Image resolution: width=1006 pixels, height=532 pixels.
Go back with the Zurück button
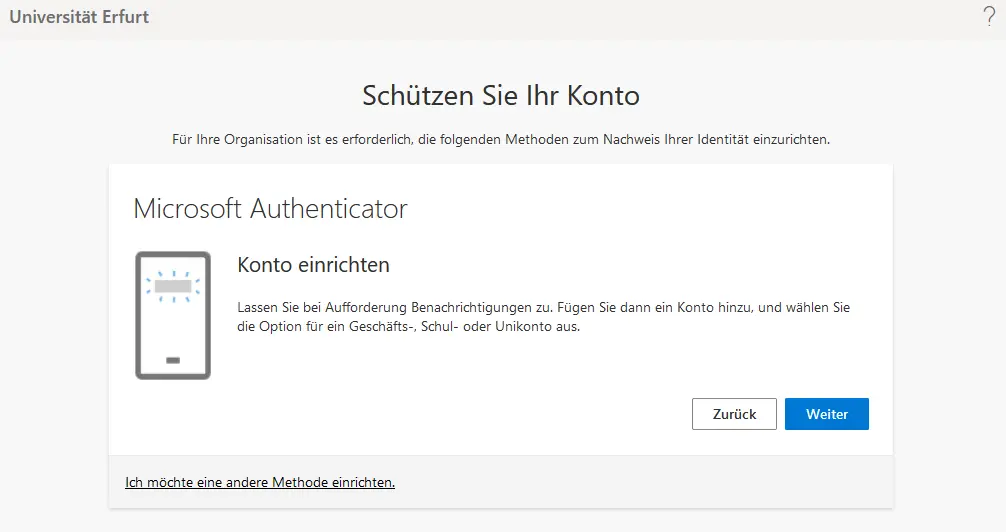(734, 414)
